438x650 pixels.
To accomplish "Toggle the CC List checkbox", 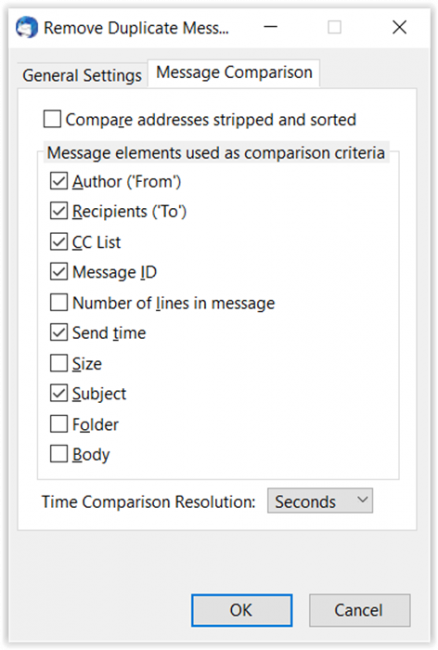I will coord(59,242).
